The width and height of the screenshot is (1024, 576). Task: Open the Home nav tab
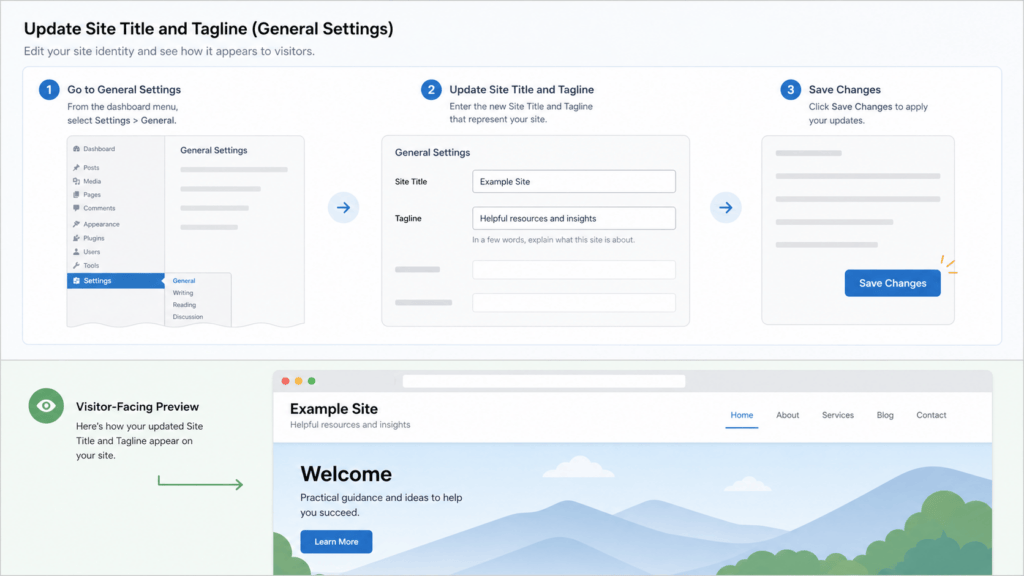point(742,415)
